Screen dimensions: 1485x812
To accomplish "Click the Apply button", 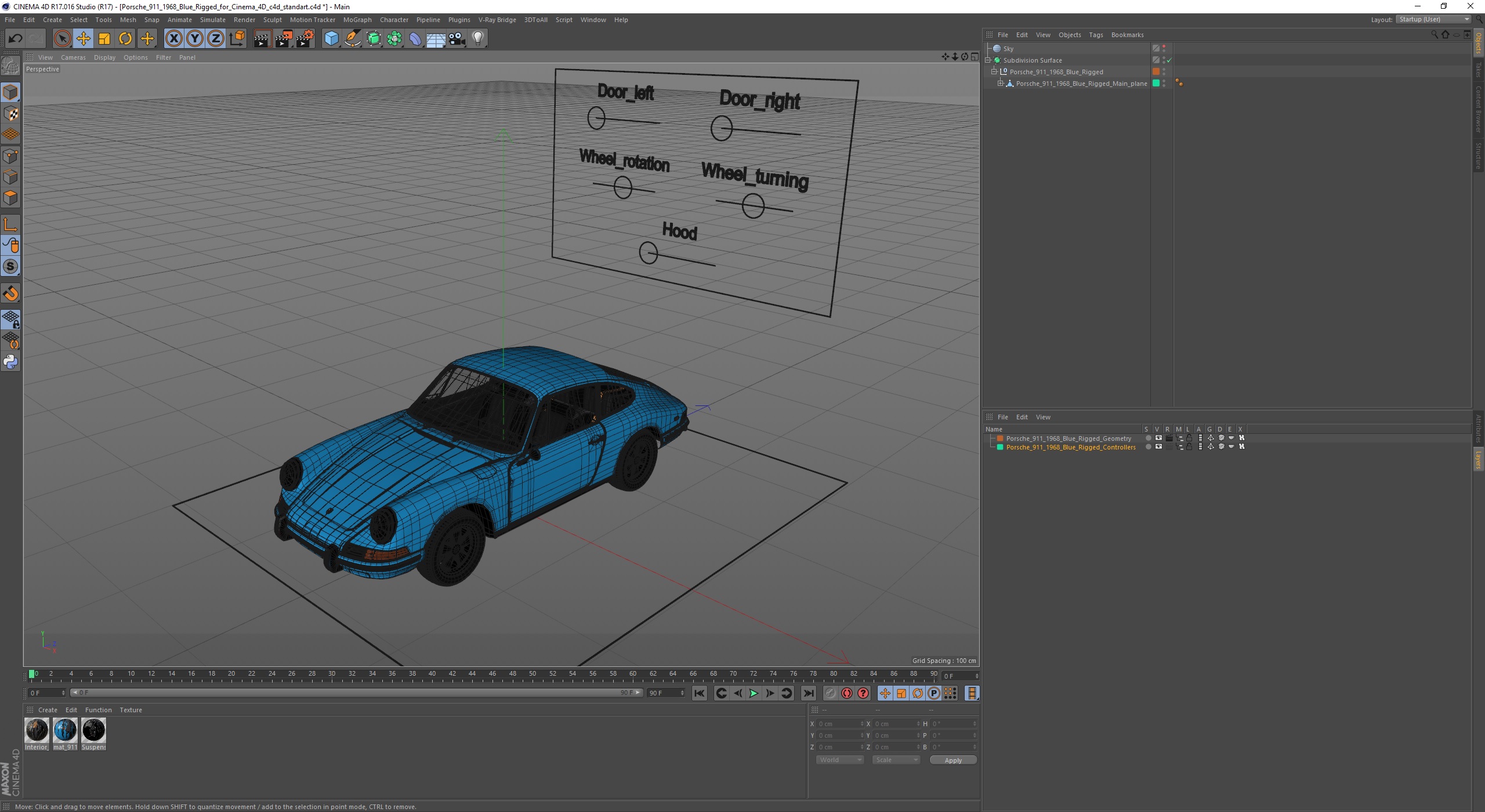I will [953, 760].
